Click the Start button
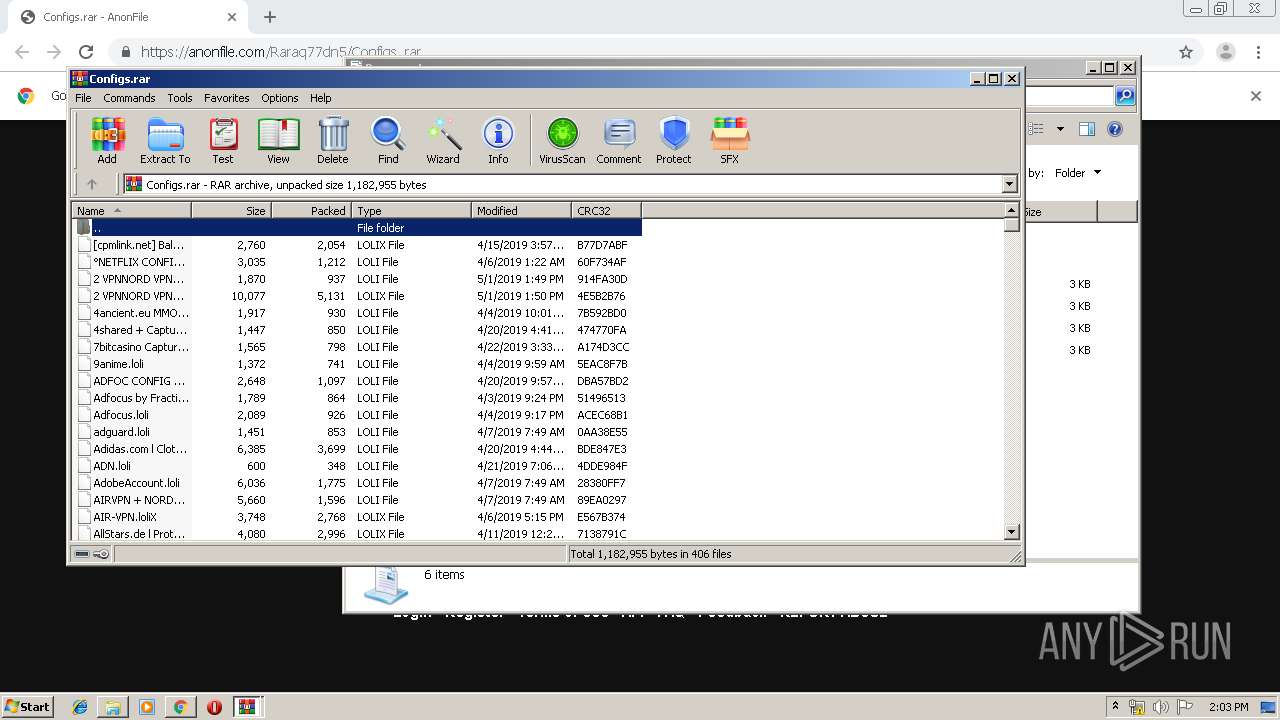The height and width of the screenshot is (720, 1280). click(28, 707)
